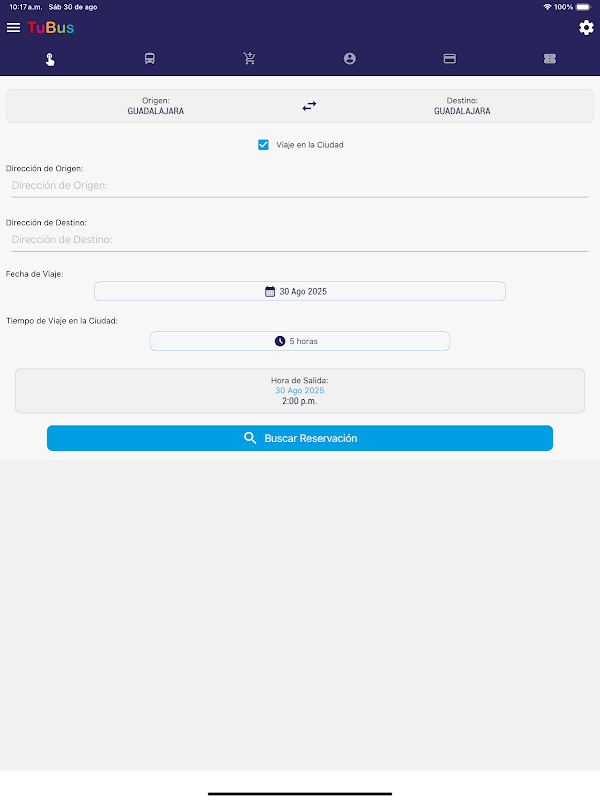600x800 pixels.
Task: Open Destino GUADALAJARA selector
Action: coord(462,106)
